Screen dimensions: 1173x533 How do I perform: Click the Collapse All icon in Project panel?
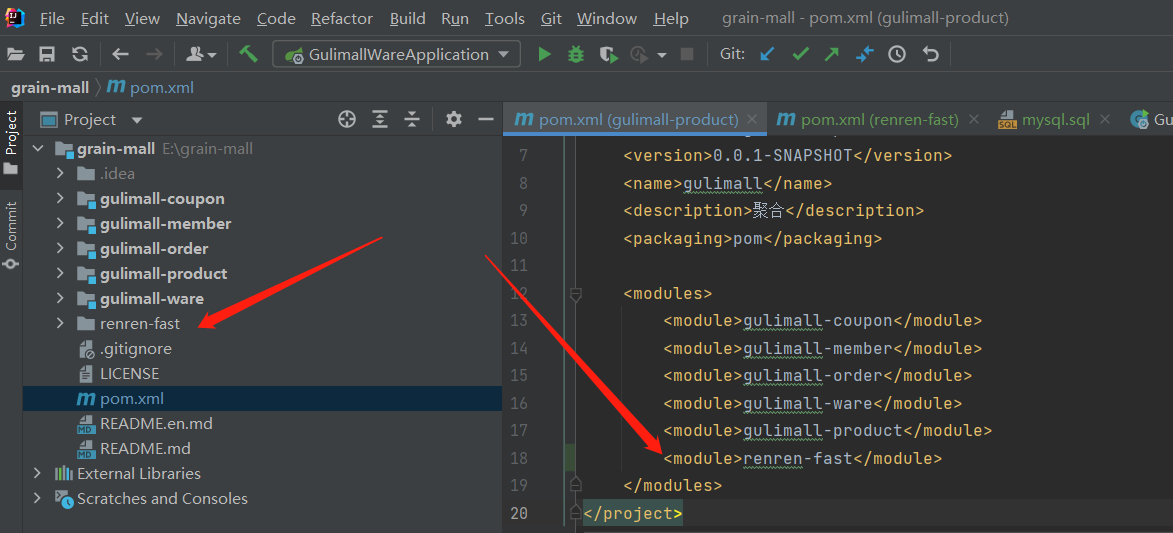click(x=411, y=119)
